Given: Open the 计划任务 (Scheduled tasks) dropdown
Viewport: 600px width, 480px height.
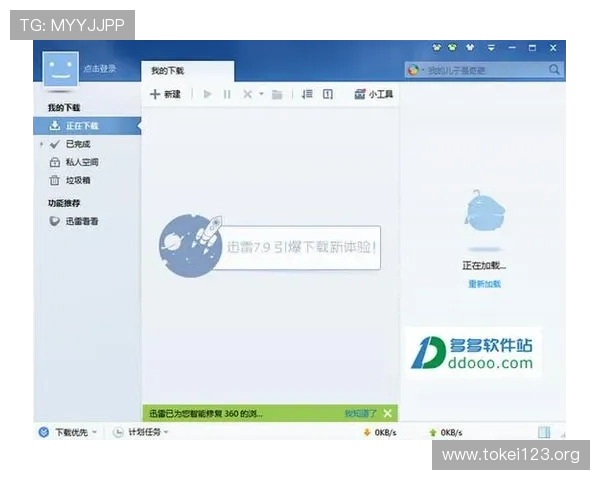Looking at the screenshot, I should (x=140, y=432).
